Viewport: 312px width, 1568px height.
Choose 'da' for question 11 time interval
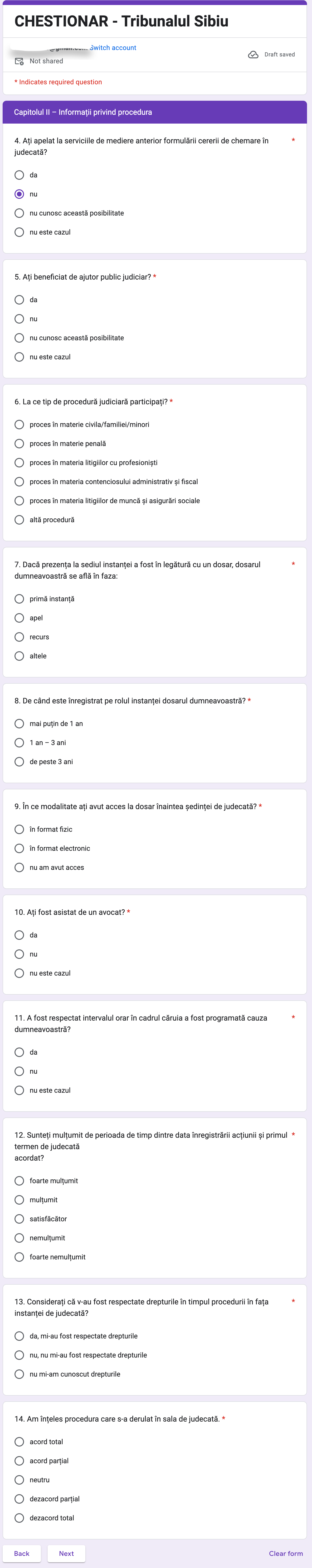pyautogui.click(x=19, y=1052)
